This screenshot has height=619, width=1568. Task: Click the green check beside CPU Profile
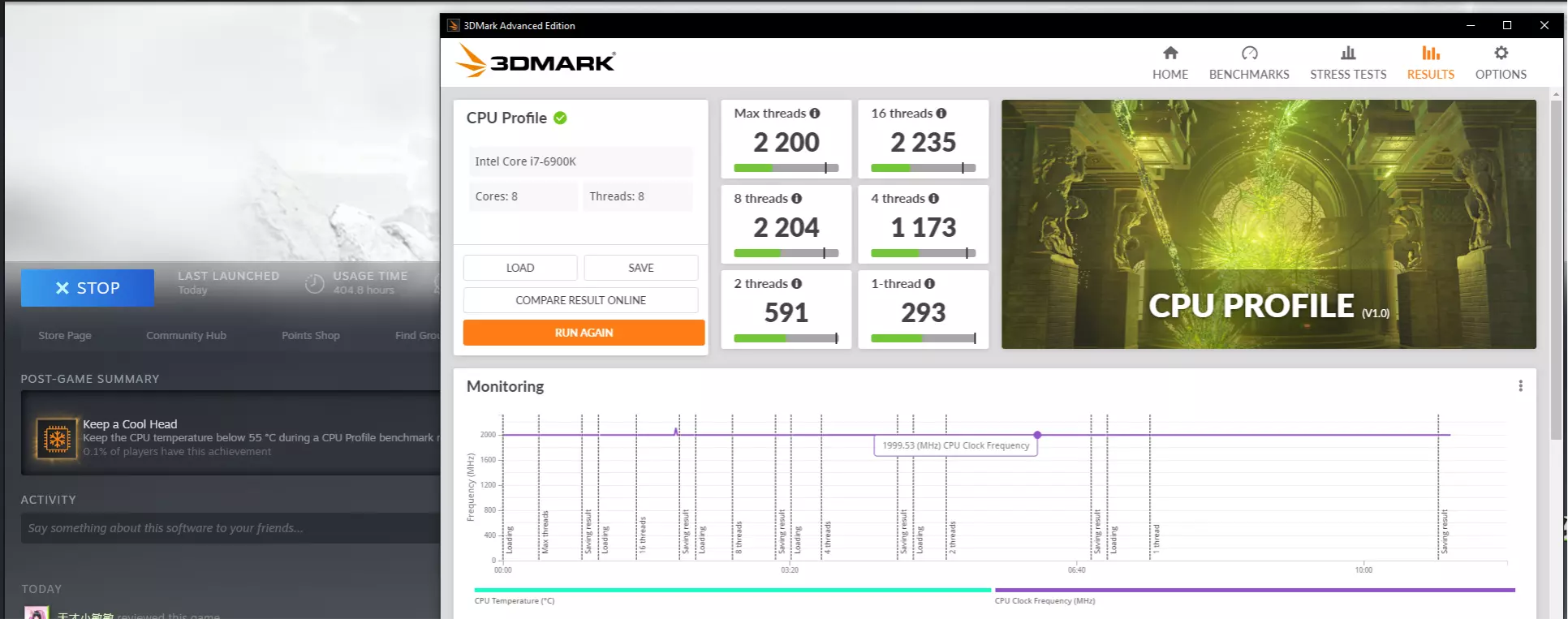560,118
